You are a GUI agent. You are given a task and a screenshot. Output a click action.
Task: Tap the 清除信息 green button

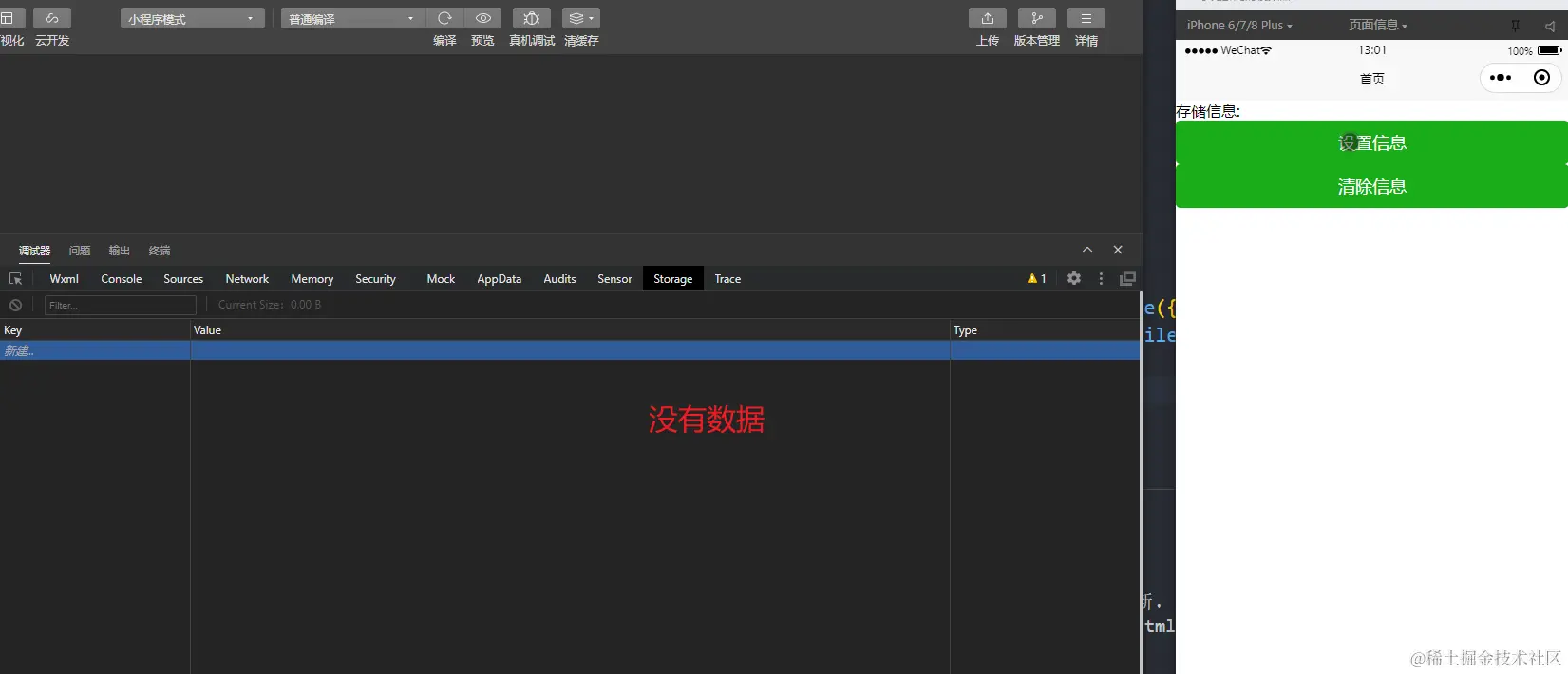1371,186
